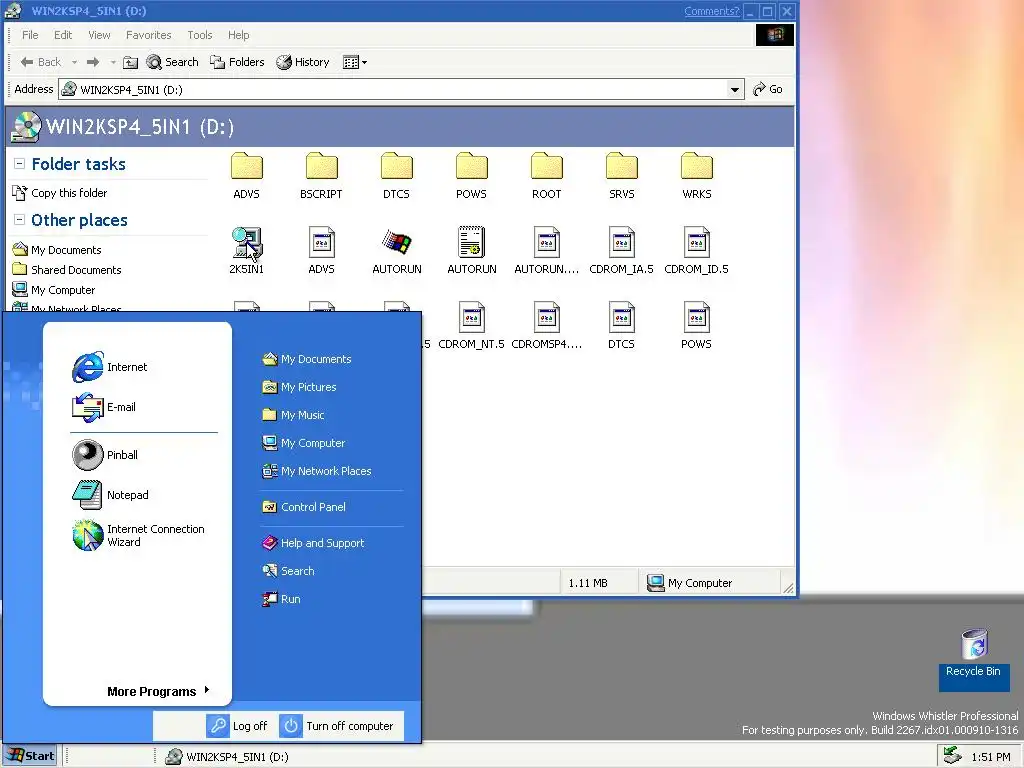
Task: Start the Internet Connection Wizard
Action: 138,536
